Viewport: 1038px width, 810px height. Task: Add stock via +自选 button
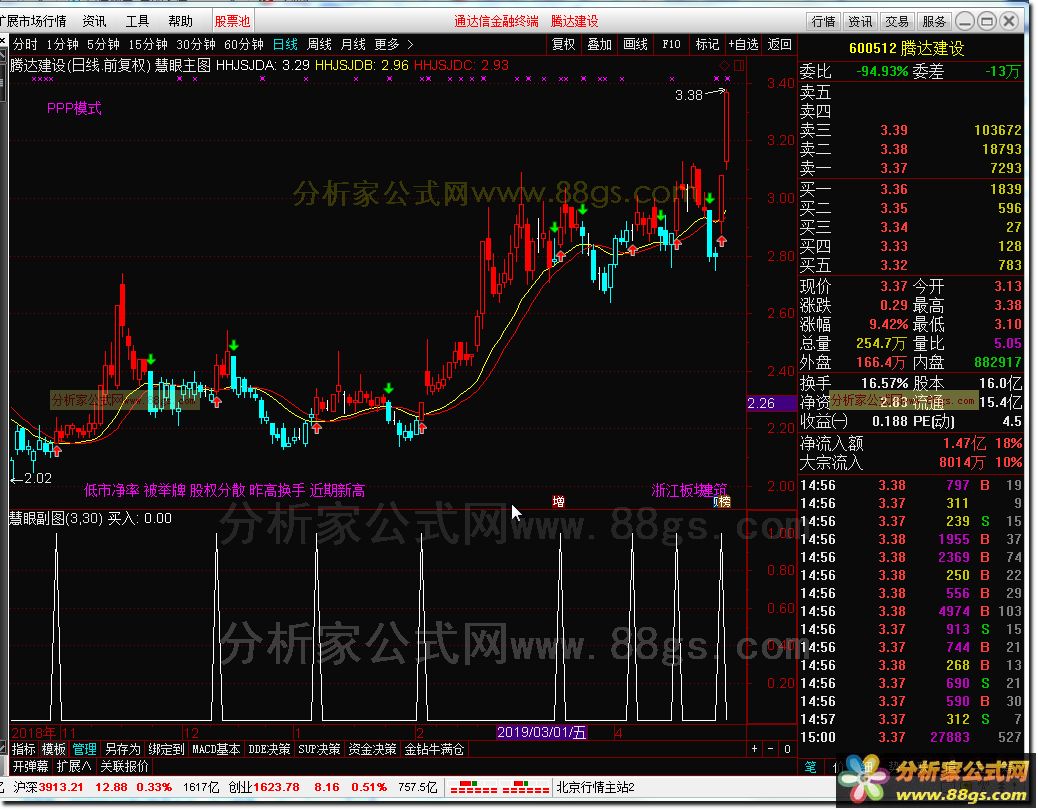[743, 44]
